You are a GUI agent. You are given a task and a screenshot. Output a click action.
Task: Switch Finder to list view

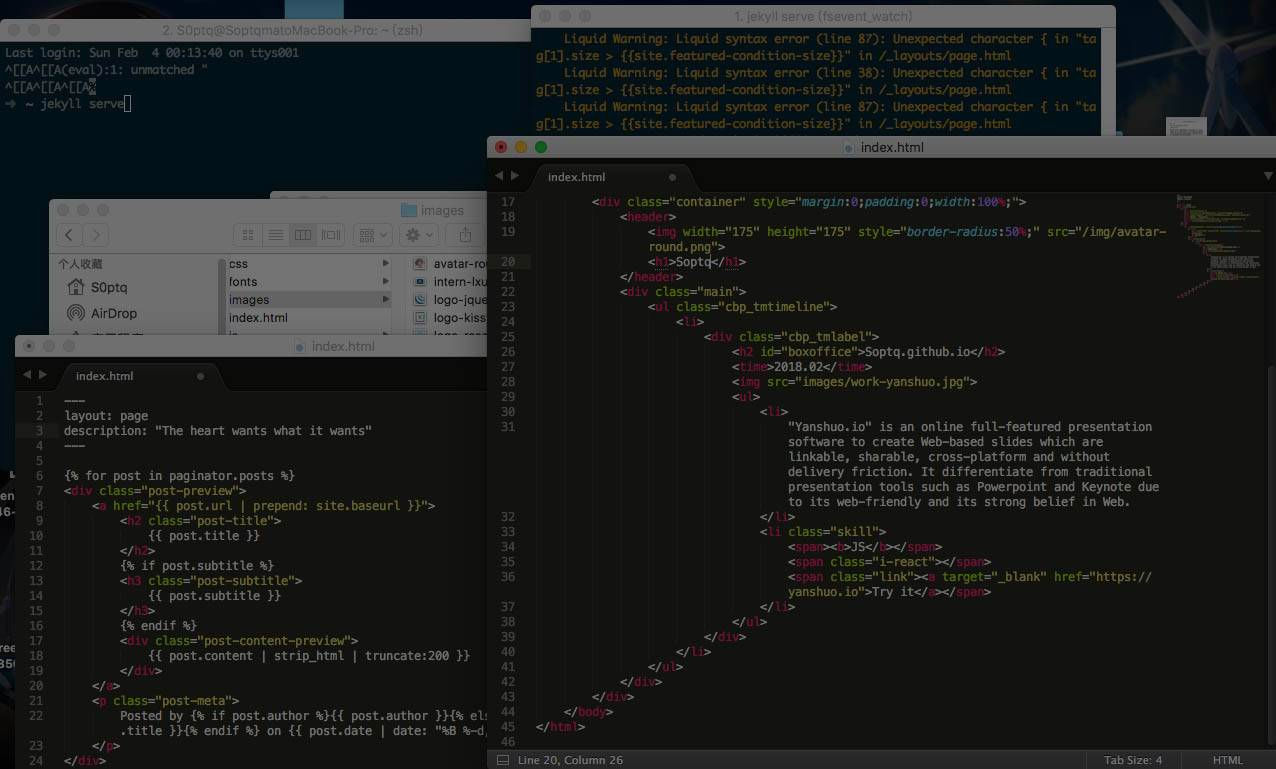click(x=275, y=235)
